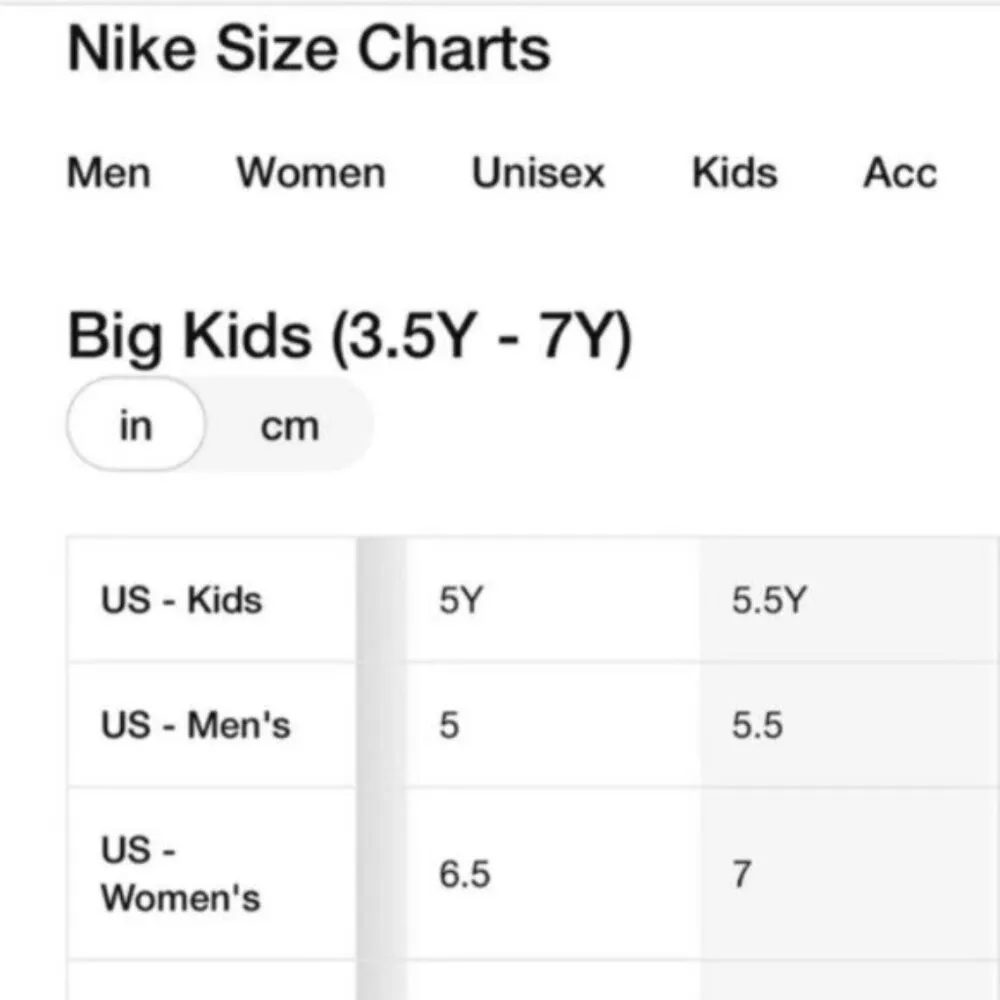Click the men's size 5.5 cell

pos(757,725)
